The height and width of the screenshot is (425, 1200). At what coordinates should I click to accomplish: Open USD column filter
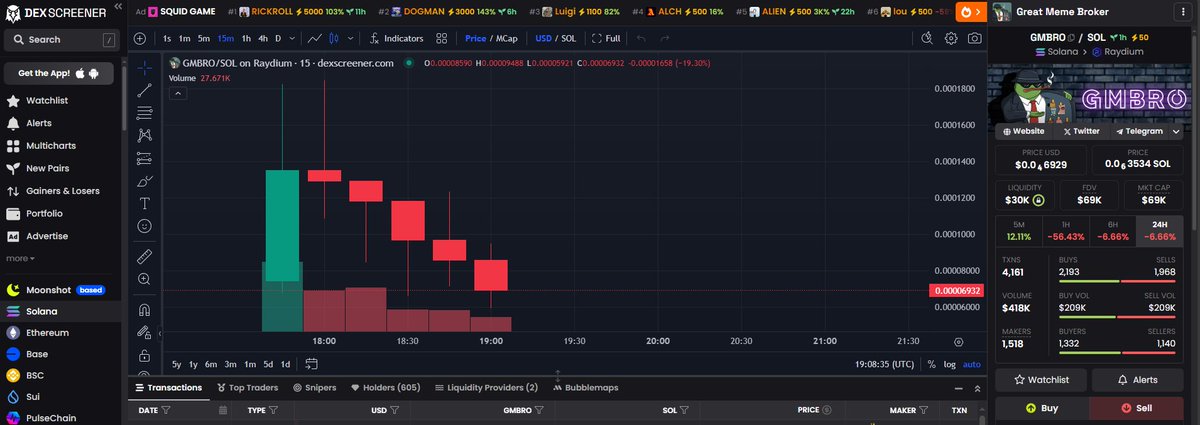[x=396, y=410]
